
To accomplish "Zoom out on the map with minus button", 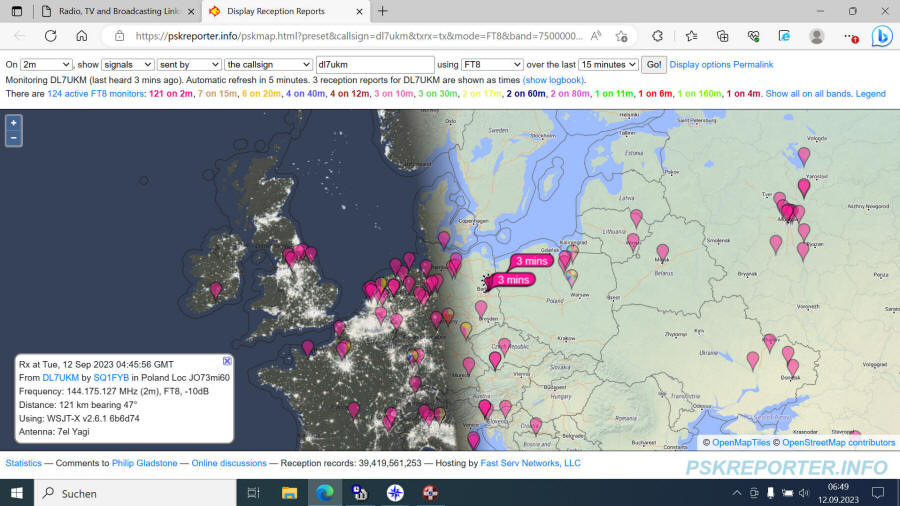I will coord(13,138).
